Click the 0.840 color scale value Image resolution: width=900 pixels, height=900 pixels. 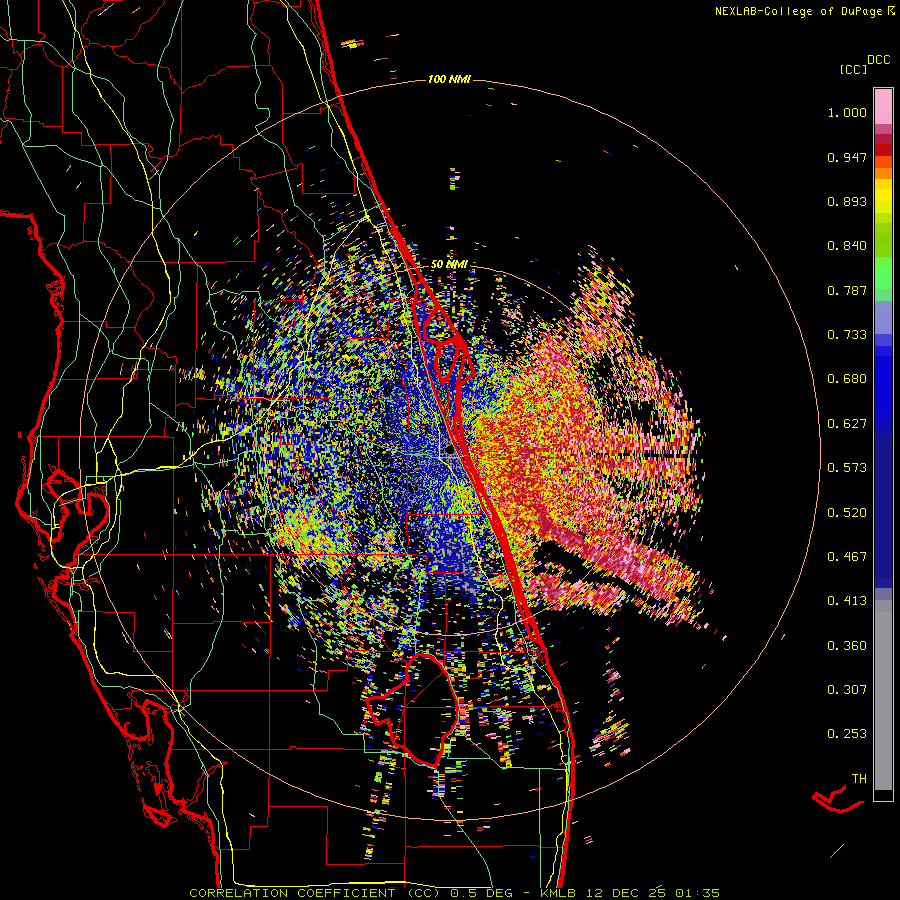pyautogui.click(x=847, y=246)
